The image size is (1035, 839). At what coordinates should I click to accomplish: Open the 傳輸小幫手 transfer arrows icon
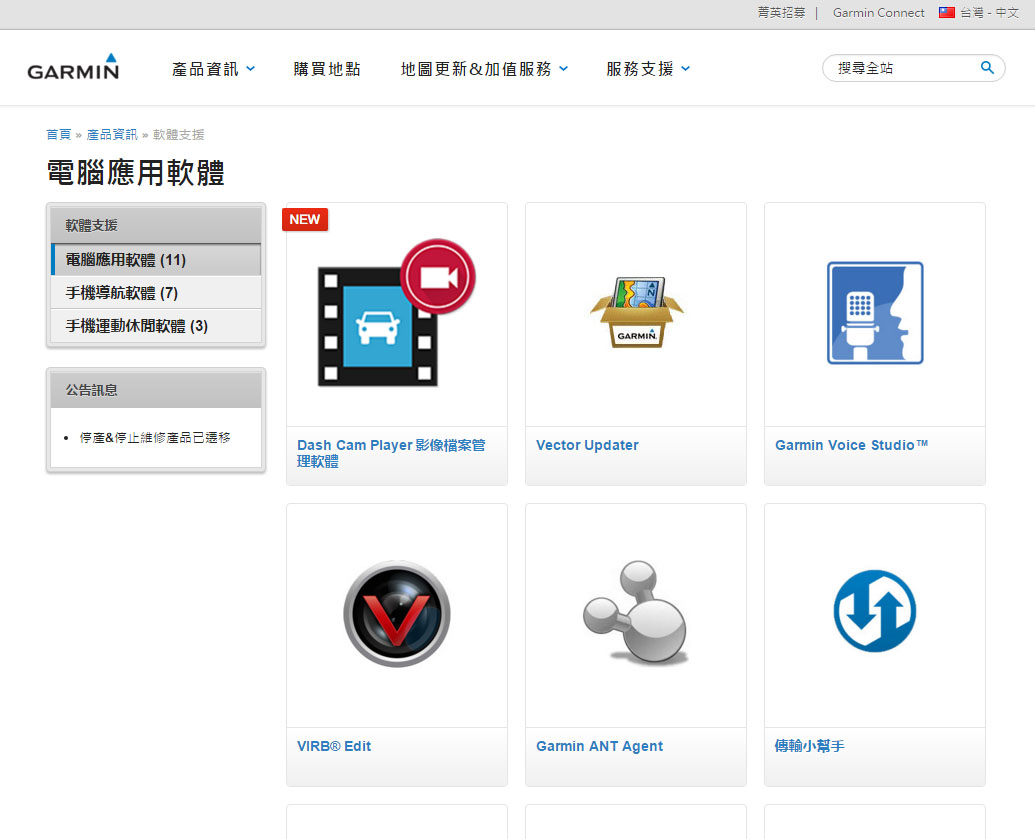(x=875, y=611)
